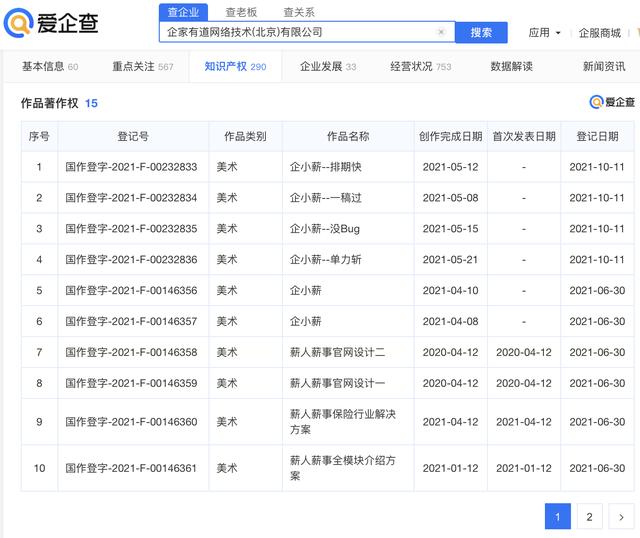Click the 登记号 column header

point(133,136)
